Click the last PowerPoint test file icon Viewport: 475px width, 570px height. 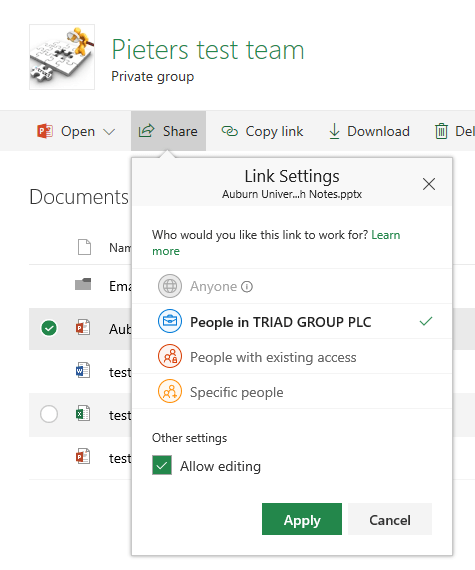pyautogui.click(x=83, y=456)
